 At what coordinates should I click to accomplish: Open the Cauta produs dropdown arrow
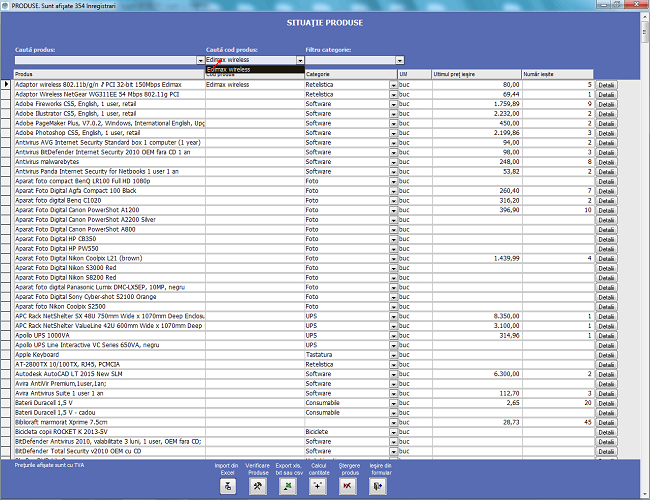pyautogui.click(x=201, y=61)
